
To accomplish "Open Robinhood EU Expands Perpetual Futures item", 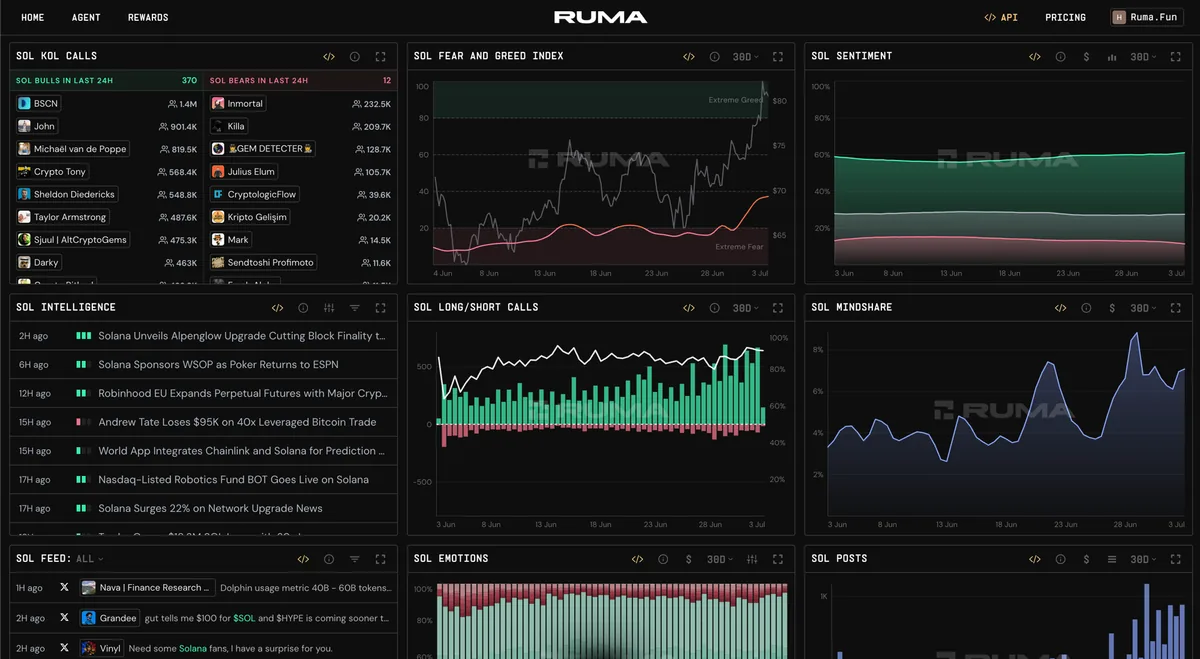I will coord(203,394).
